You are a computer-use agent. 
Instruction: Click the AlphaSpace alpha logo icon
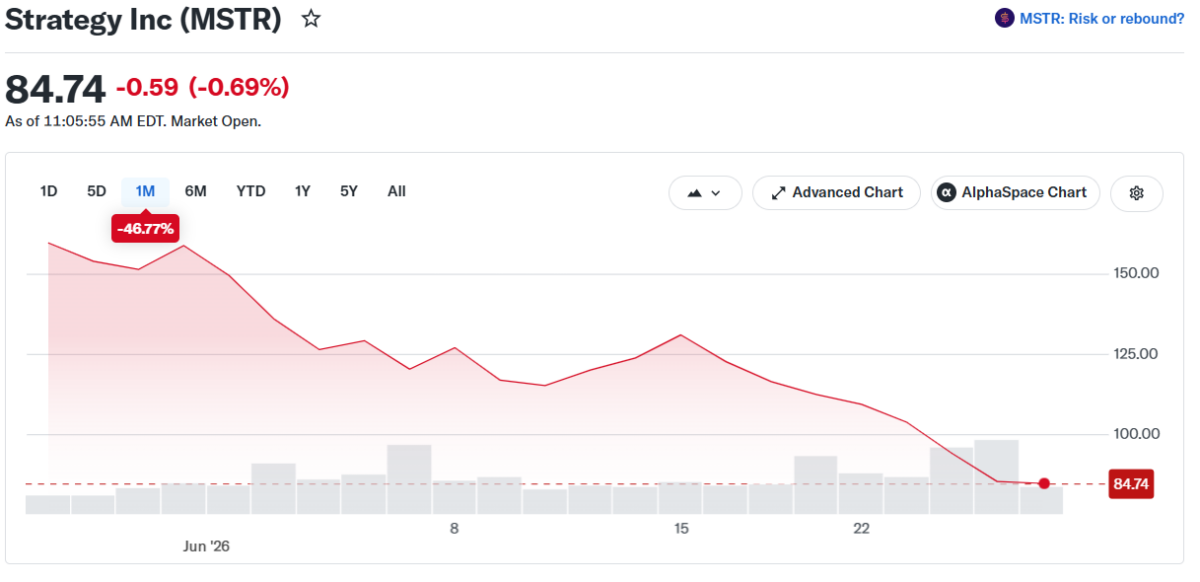pos(946,193)
